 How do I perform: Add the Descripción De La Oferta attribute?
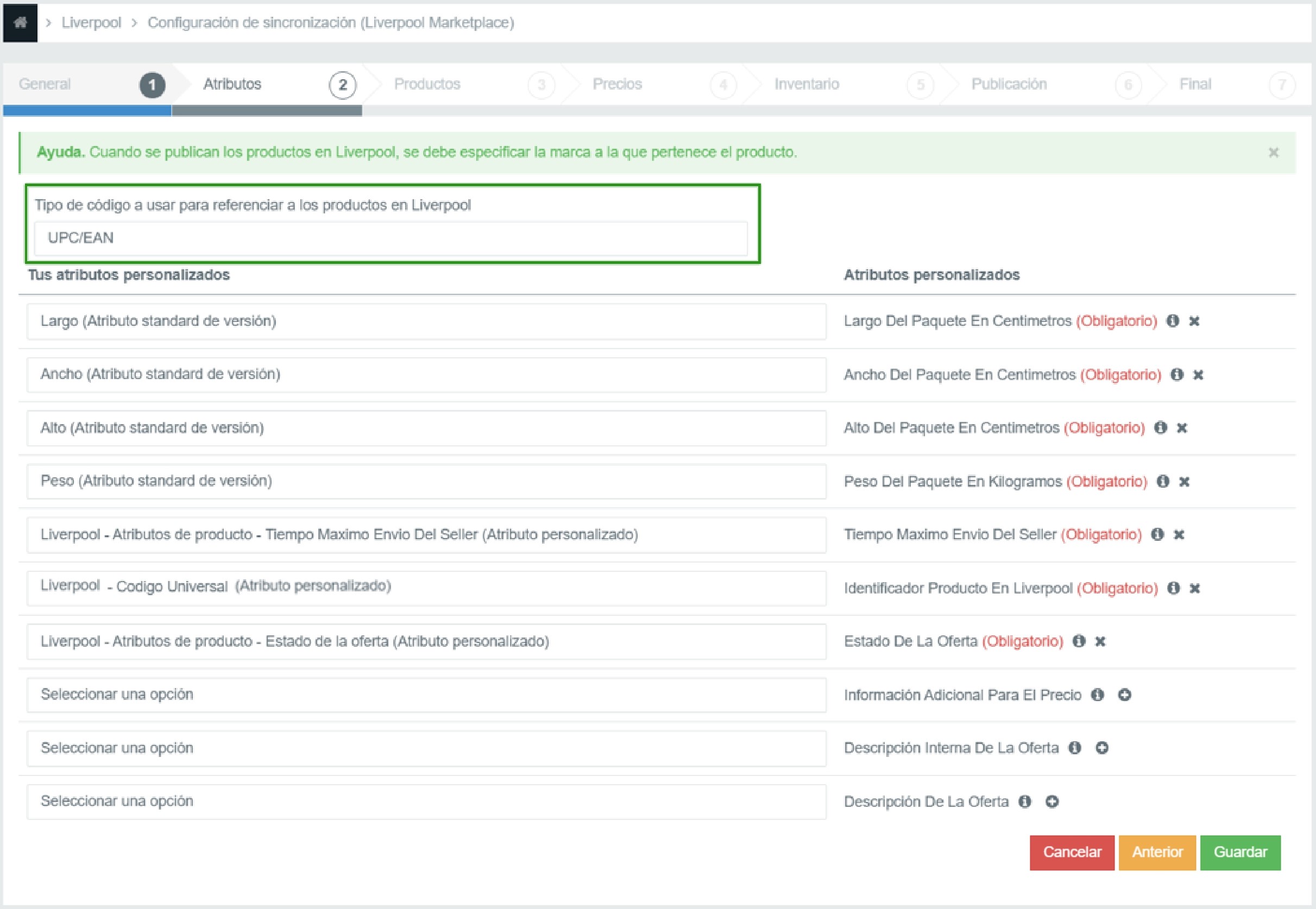[1051, 801]
